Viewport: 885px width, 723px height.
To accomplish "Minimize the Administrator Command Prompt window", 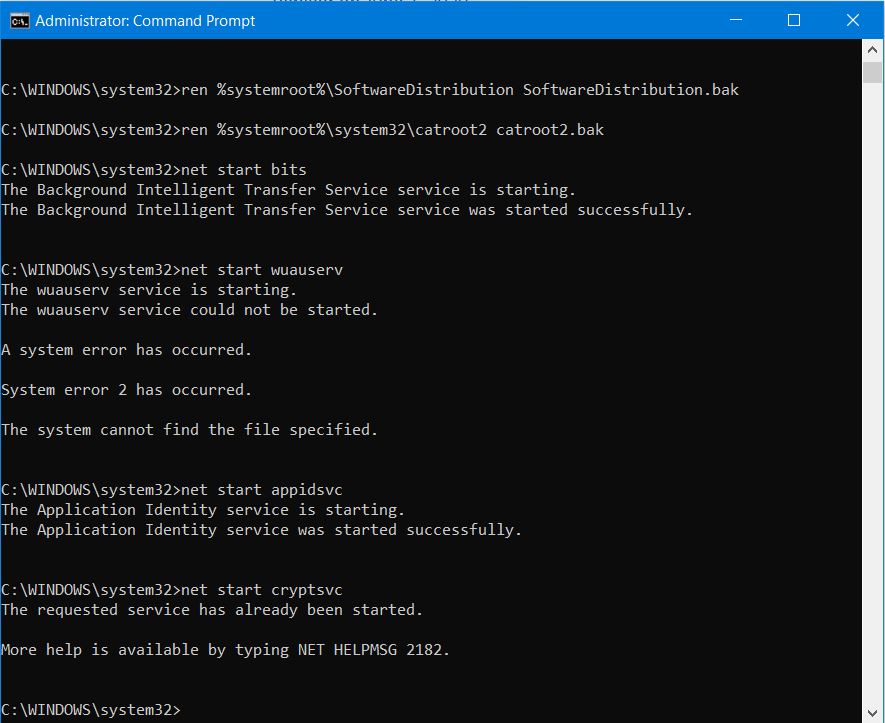I will point(735,20).
